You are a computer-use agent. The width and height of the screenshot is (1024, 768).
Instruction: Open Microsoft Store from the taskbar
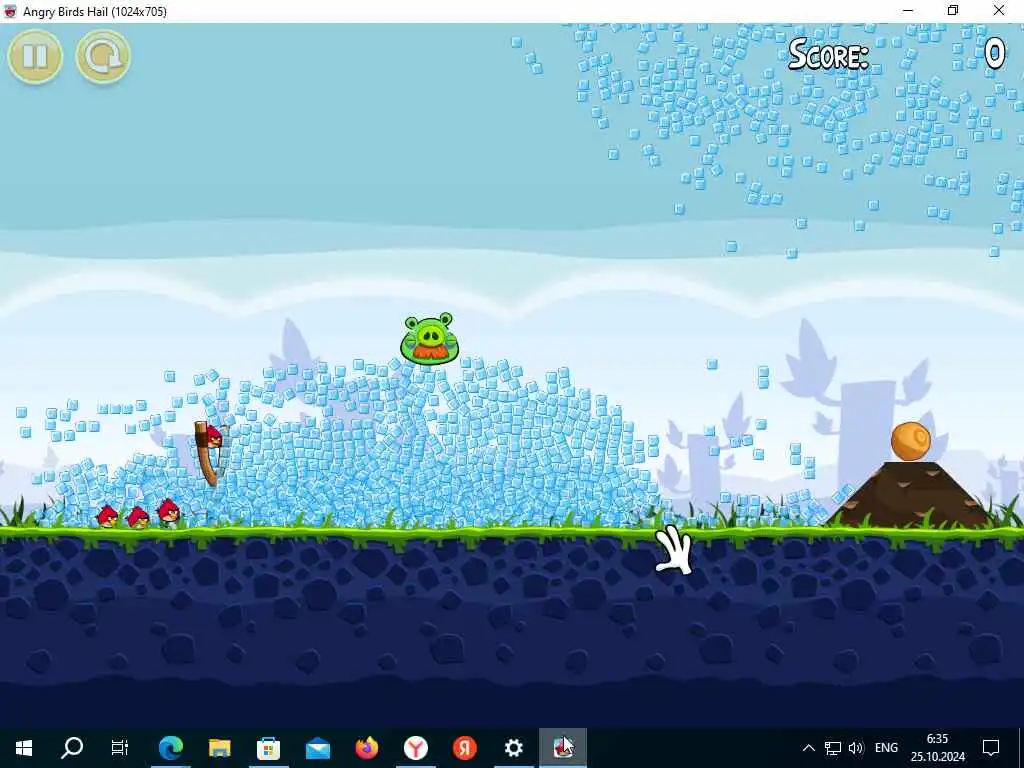click(268, 748)
